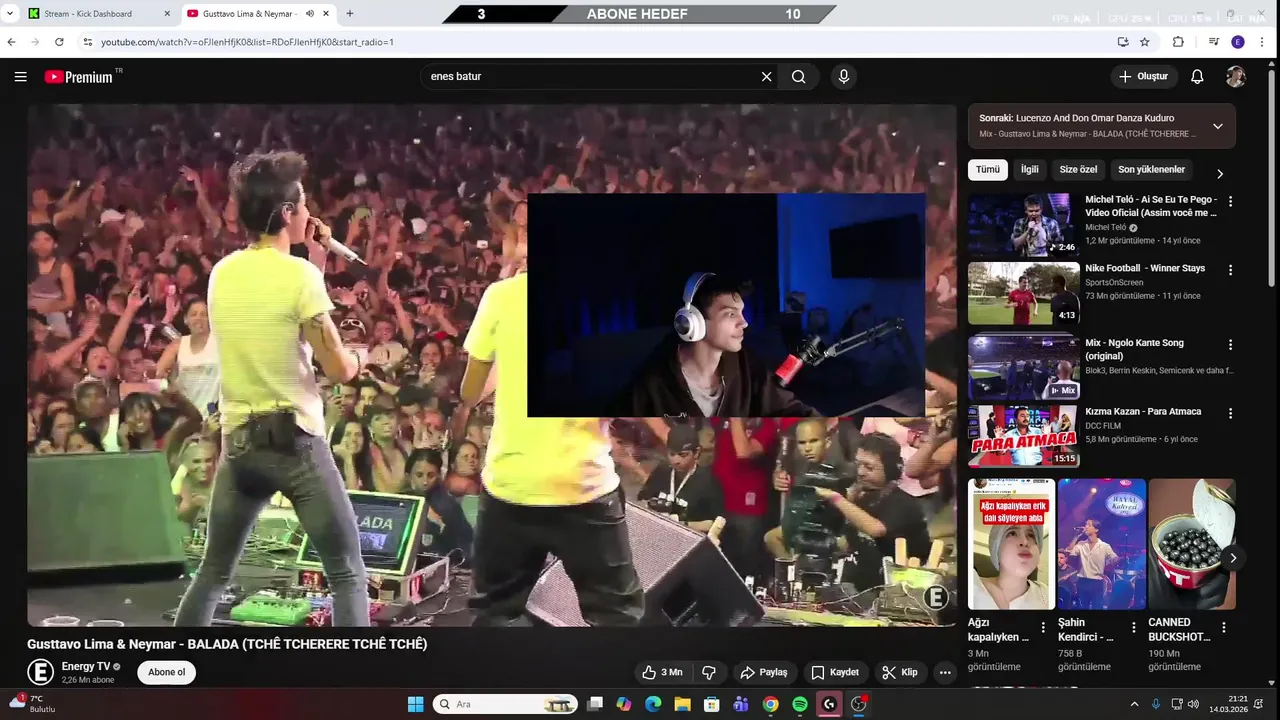Open options for Para Atmaca video
The image size is (1280, 720).
point(1230,413)
